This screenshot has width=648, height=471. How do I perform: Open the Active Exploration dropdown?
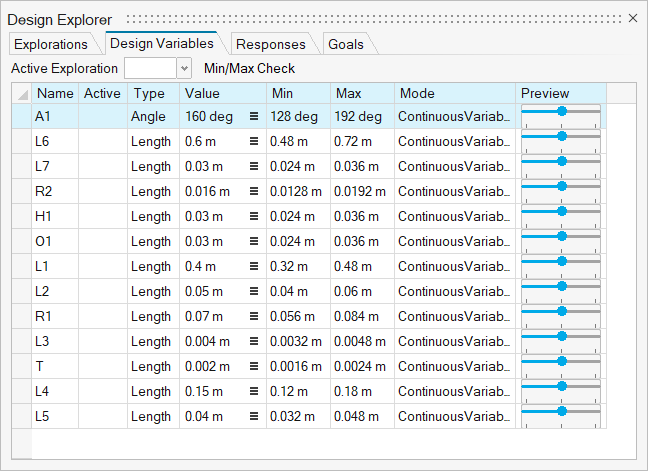pyautogui.click(x=184, y=68)
